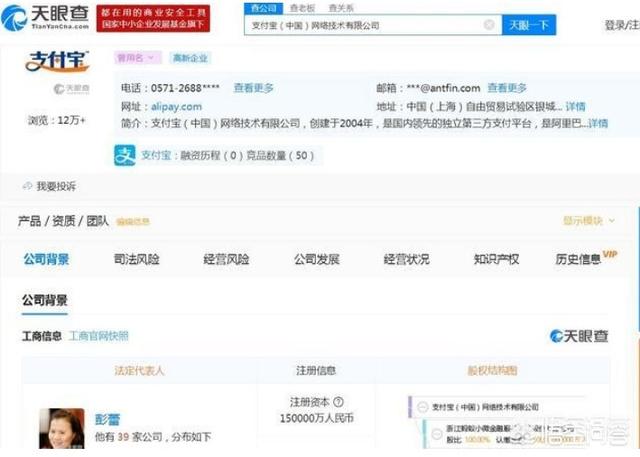The width and height of the screenshot is (640, 457).
Task: Click 查看更多 next to the email
Action: tap(507, 88)
